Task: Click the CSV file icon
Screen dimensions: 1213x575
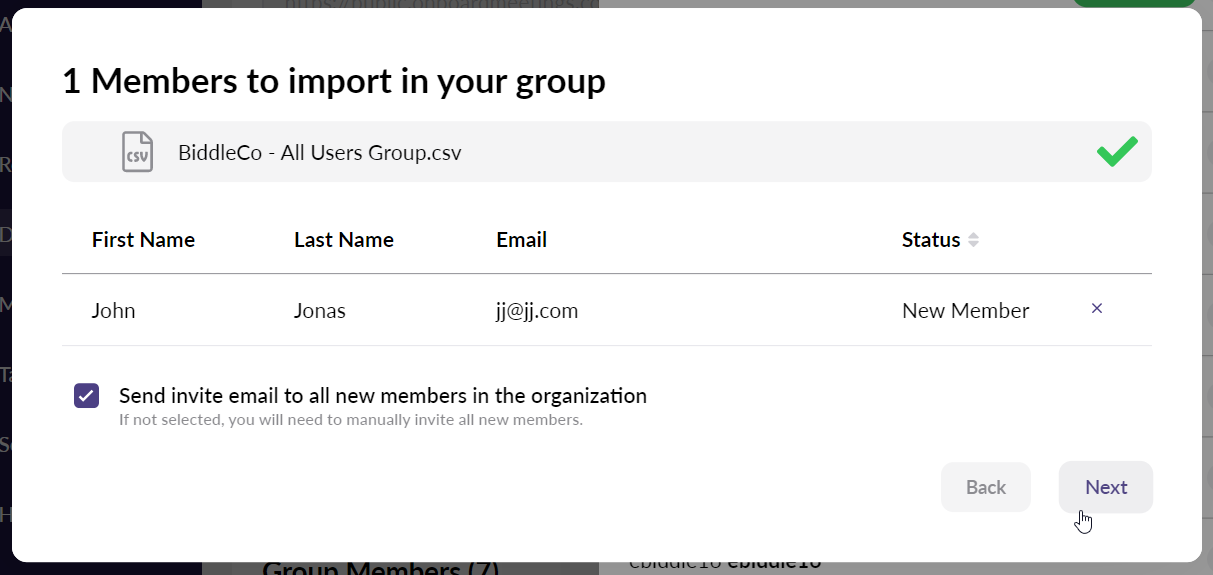Action: [x=137, y=152]
